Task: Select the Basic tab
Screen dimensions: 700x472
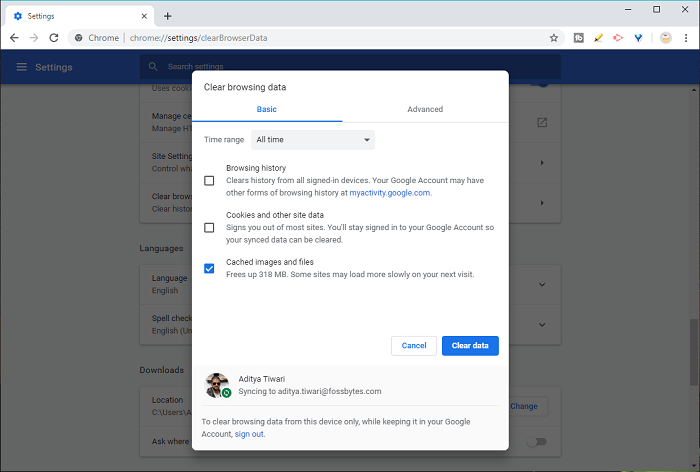Action: (x=267, y=109)
